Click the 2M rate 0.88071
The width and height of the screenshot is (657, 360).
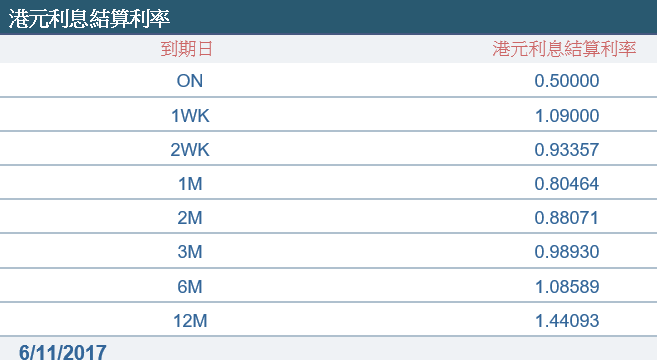pos(566,218)
